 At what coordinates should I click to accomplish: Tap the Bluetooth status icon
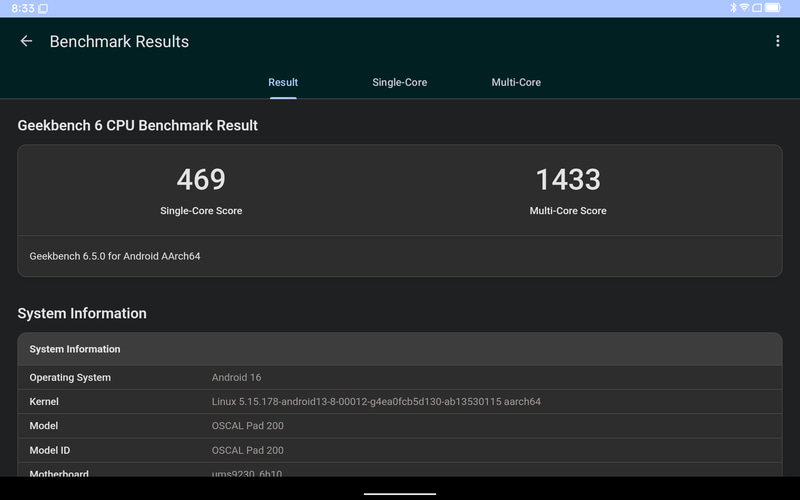(x=733, y=8)
